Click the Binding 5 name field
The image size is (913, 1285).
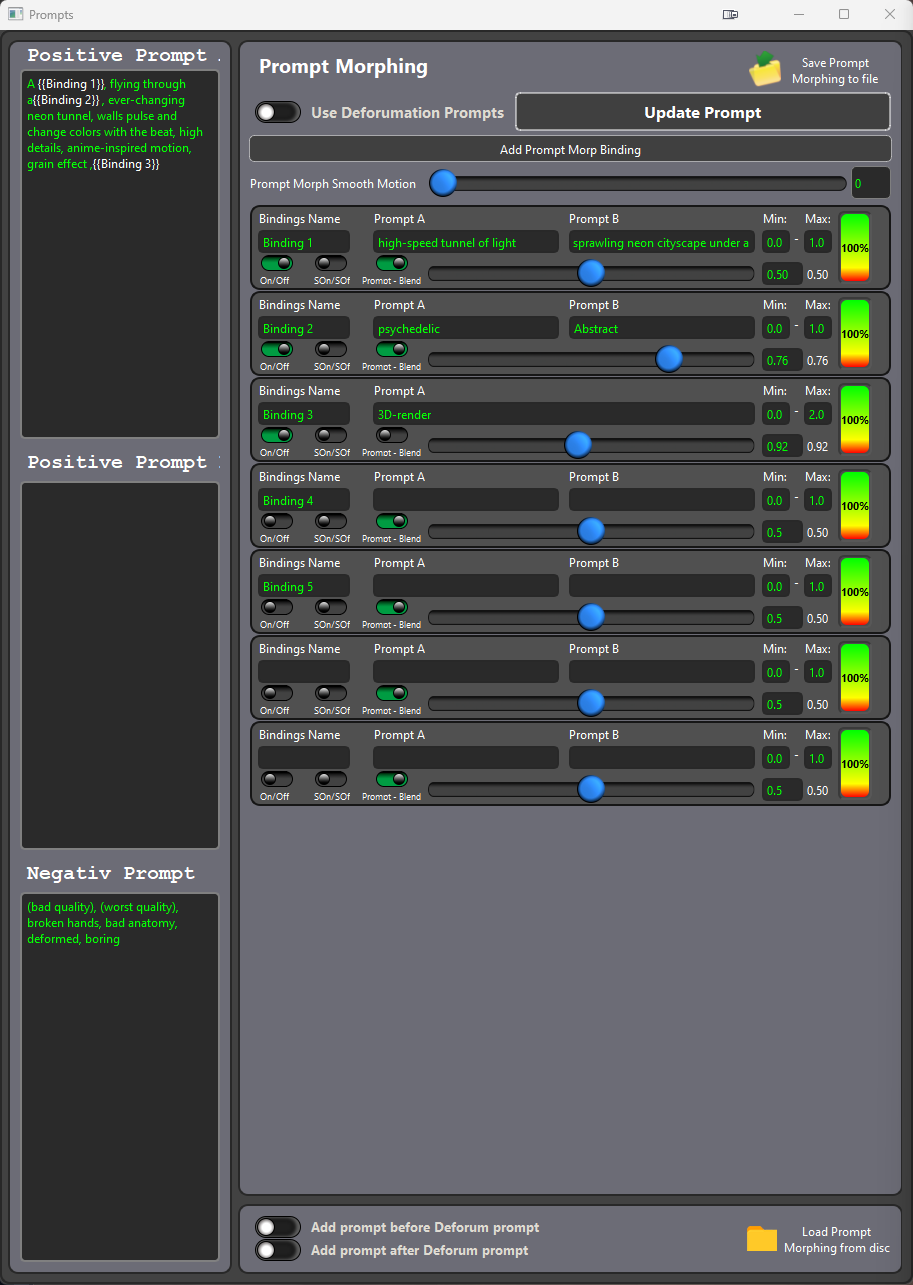[x=304, y=586]
